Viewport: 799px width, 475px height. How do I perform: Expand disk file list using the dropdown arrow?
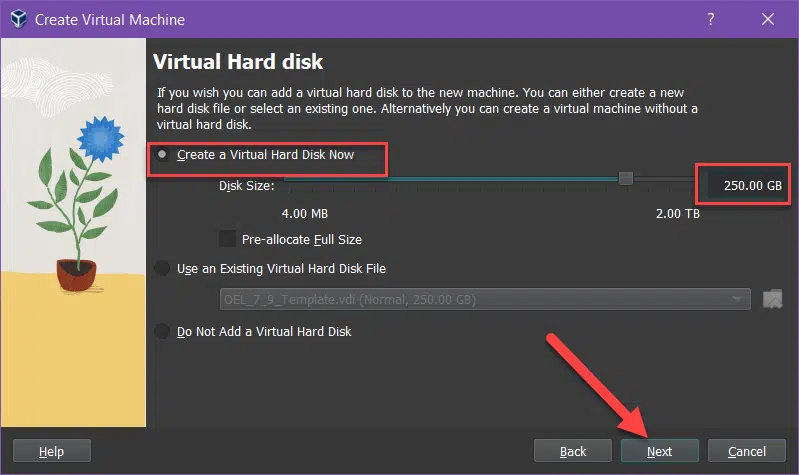(737, 299)
